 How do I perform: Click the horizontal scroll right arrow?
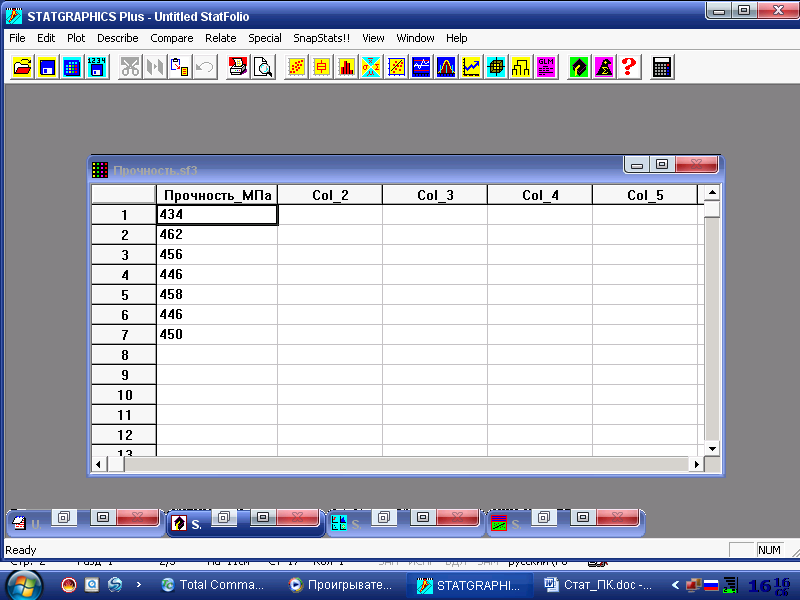pos(696,464)
